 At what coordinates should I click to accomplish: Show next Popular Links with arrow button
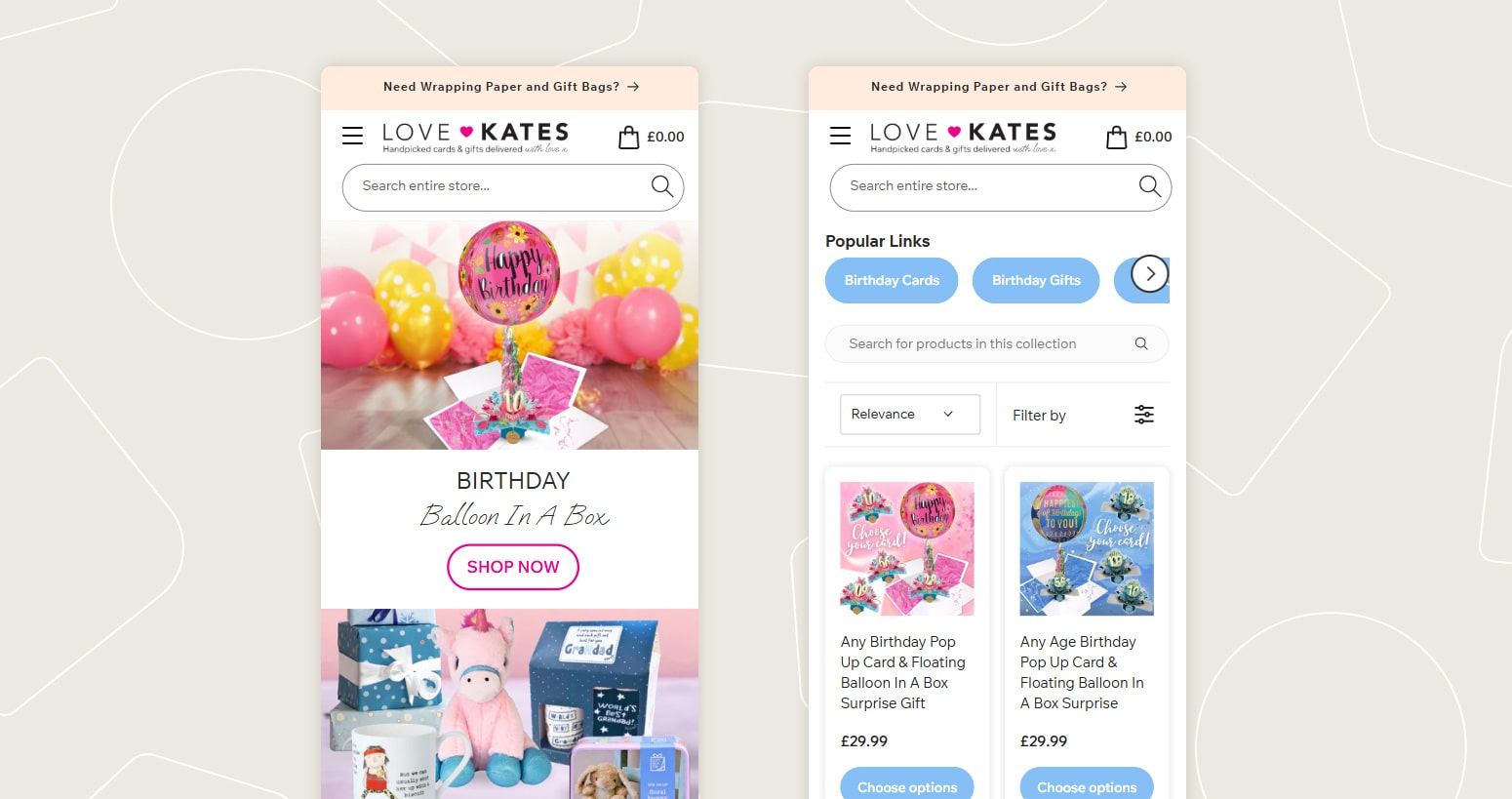(x=1150, y=274)
